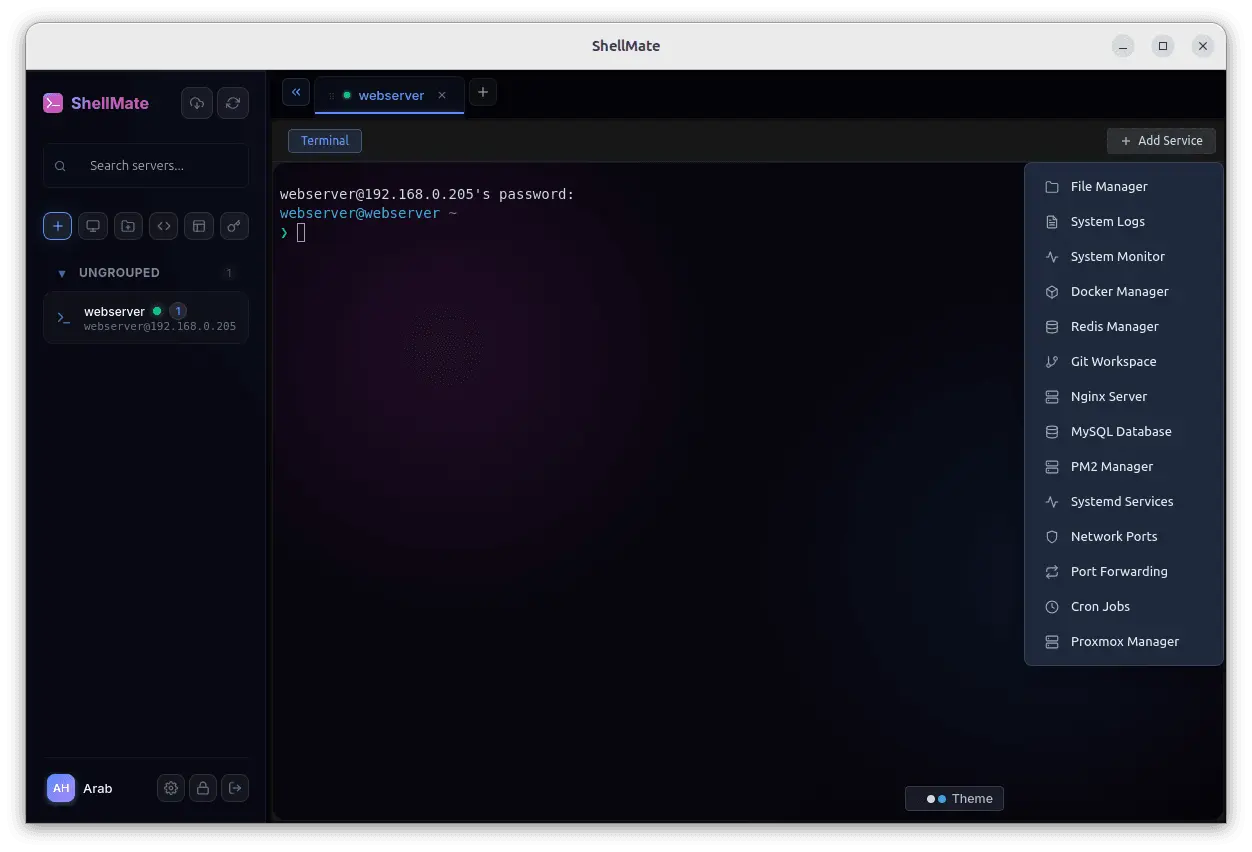The image size is (1252, 852).
Task: Maximize the ShellMate window
Action: coord(1163,46)
